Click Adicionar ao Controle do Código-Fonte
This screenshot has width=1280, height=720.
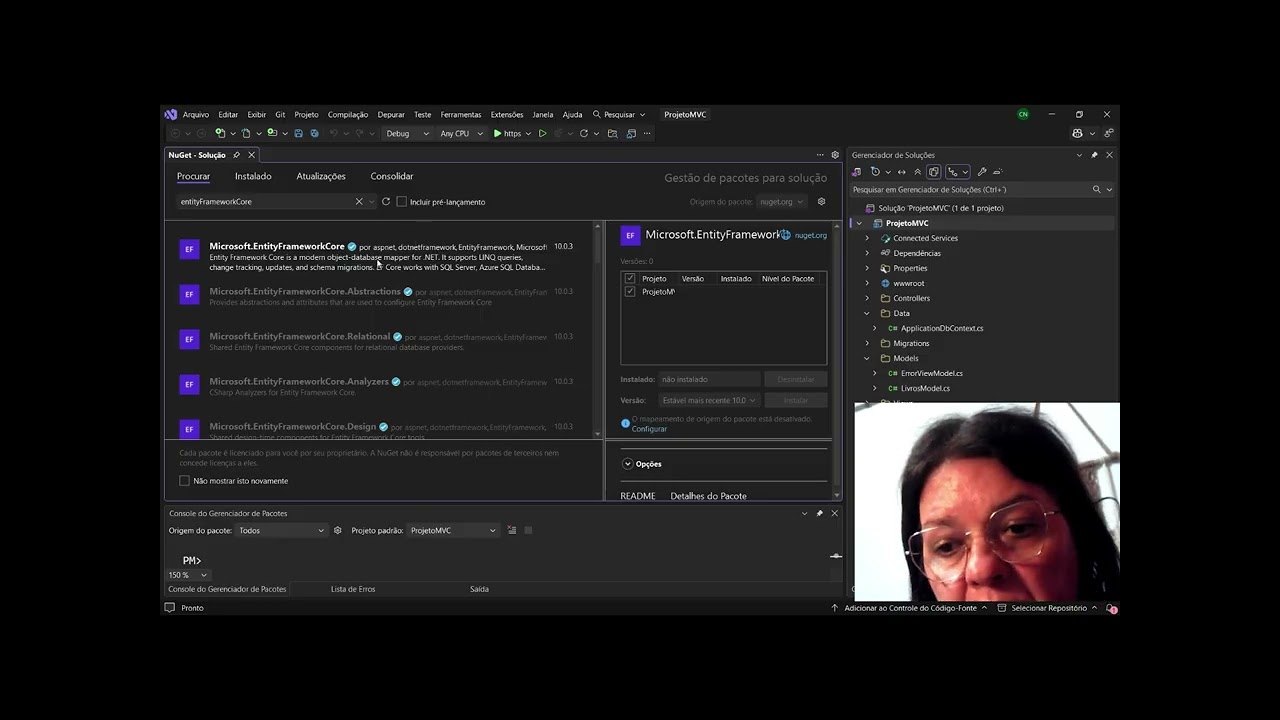point(910,608)
